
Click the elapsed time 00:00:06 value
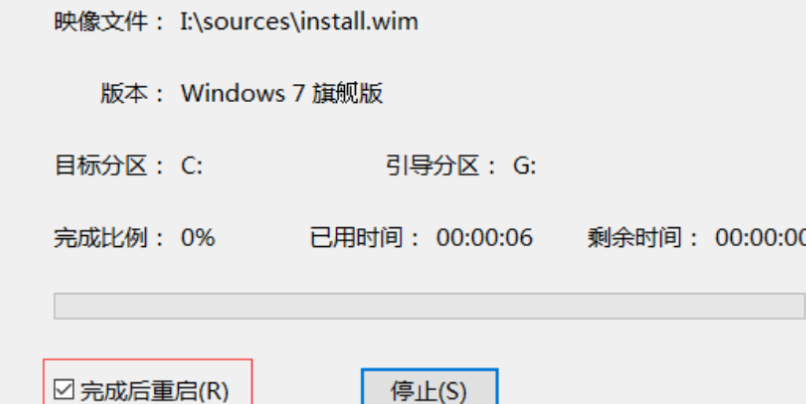(484, 237)
